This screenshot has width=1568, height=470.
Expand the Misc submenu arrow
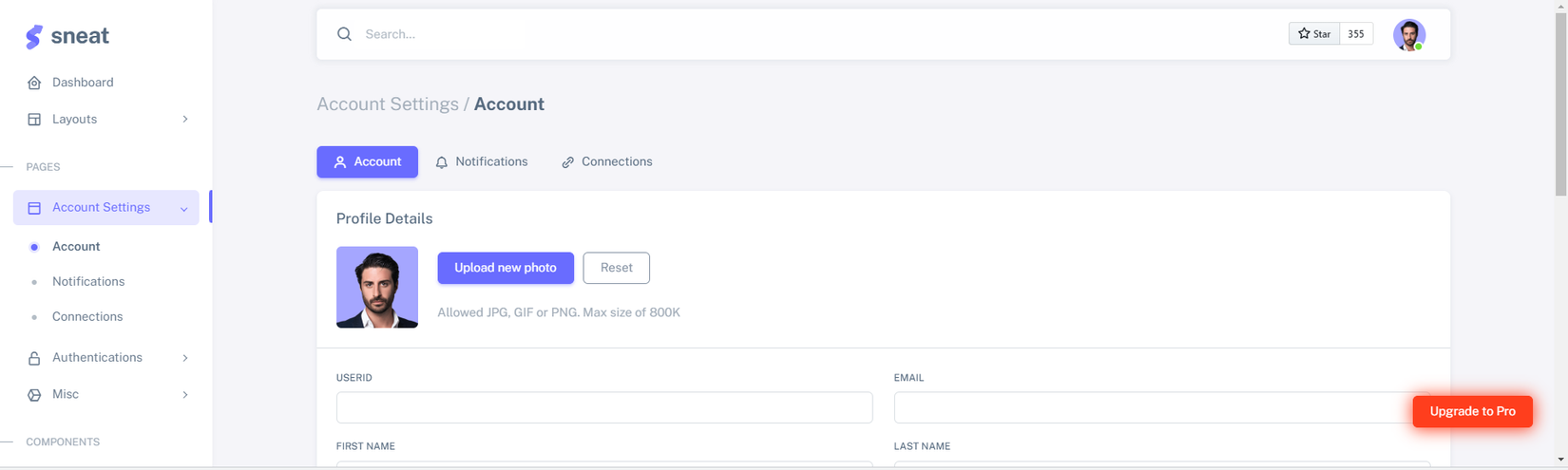click(x=185, y=395)
